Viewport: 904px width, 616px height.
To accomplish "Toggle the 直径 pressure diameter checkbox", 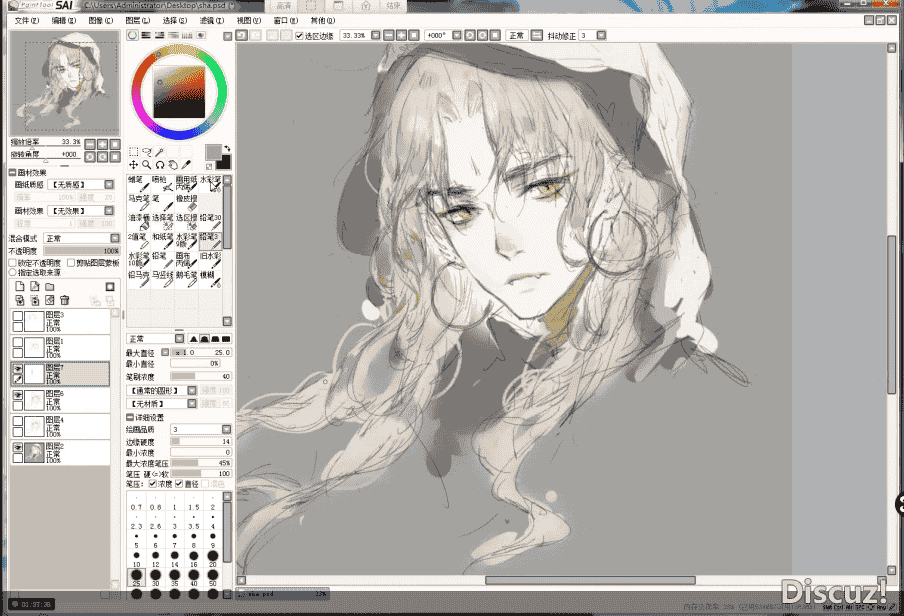I will (x=179, y=484).
